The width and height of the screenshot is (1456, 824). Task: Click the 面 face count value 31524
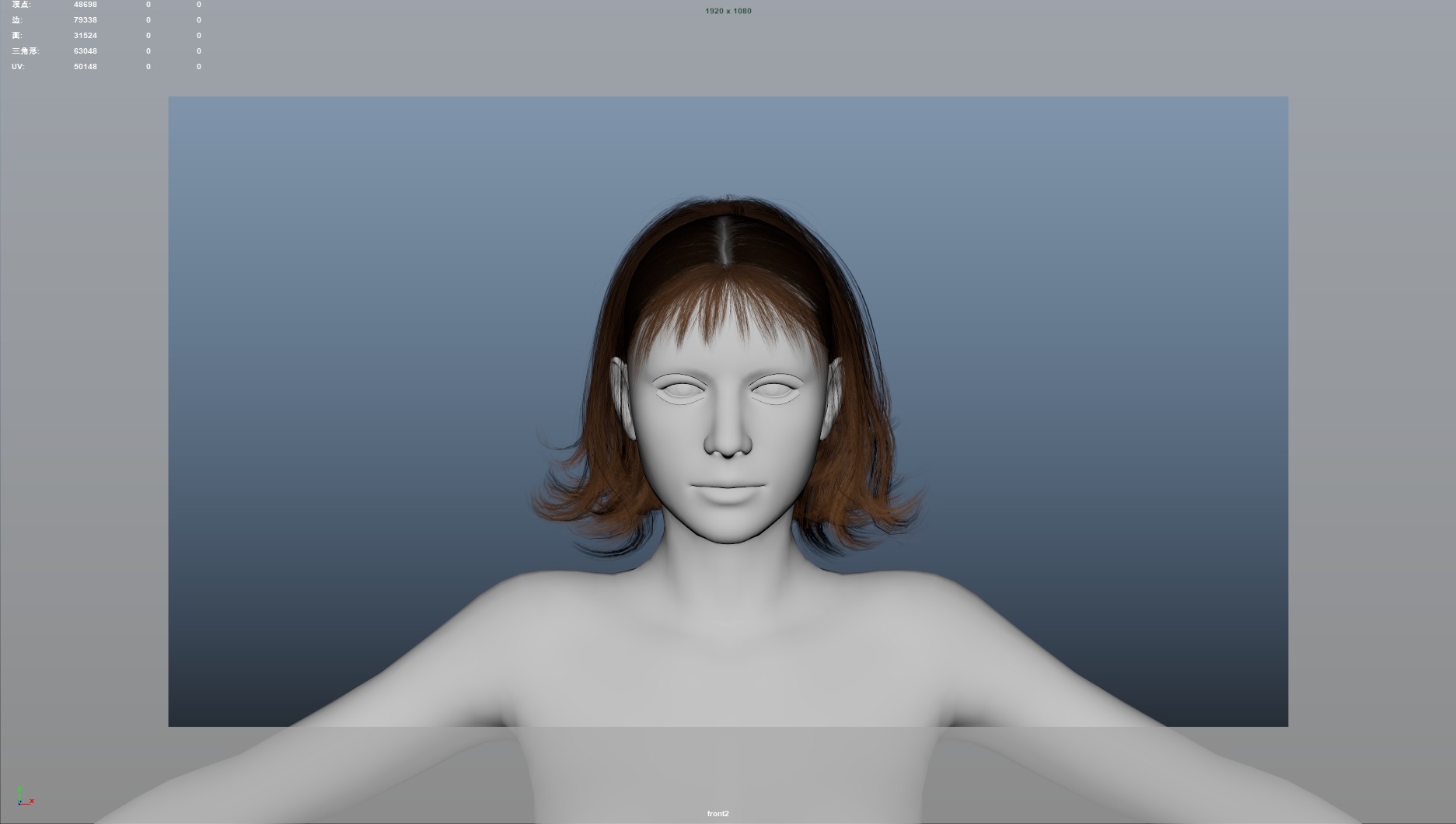click(86, 36)
